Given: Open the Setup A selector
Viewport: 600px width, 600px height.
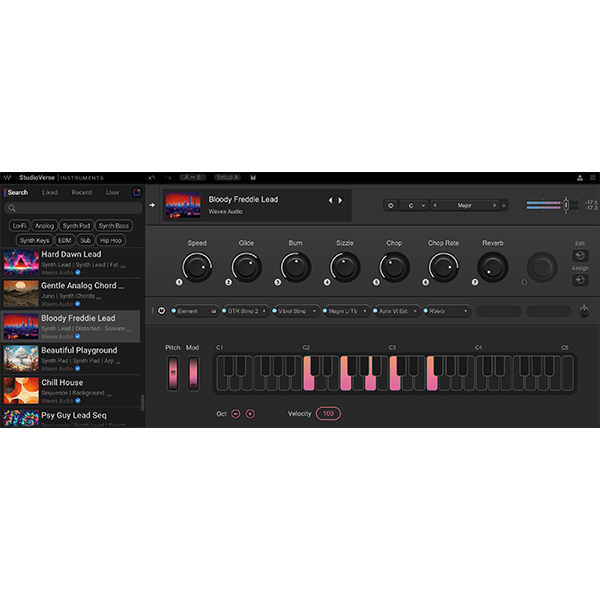Looking at the screenshot, I should 227,177.
